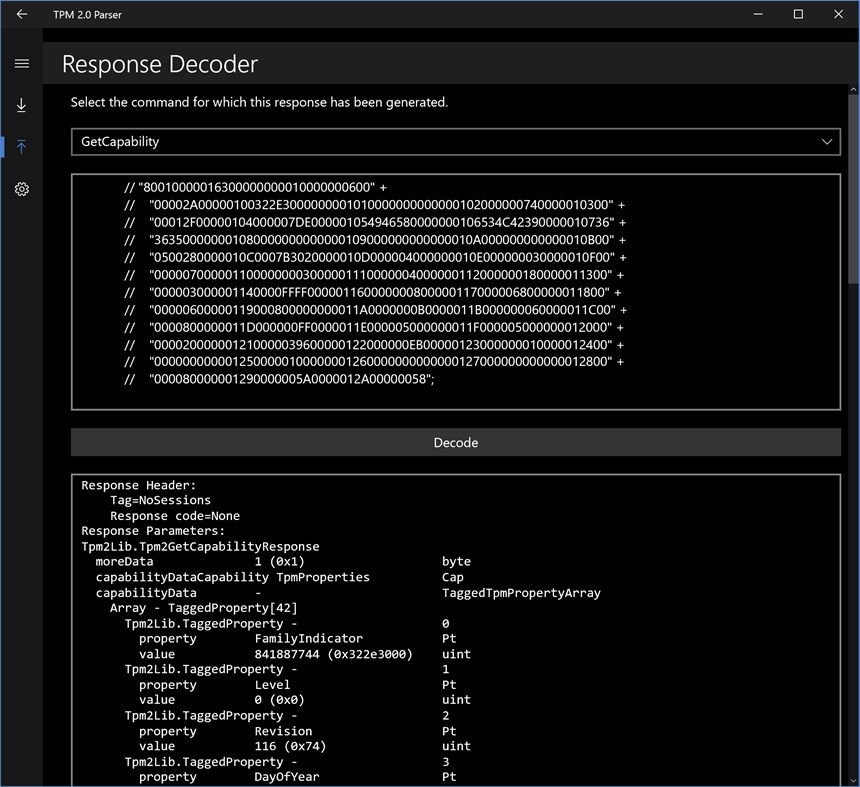Click the 'Response code=None' line
860x787 pixels.
point(174,516)
